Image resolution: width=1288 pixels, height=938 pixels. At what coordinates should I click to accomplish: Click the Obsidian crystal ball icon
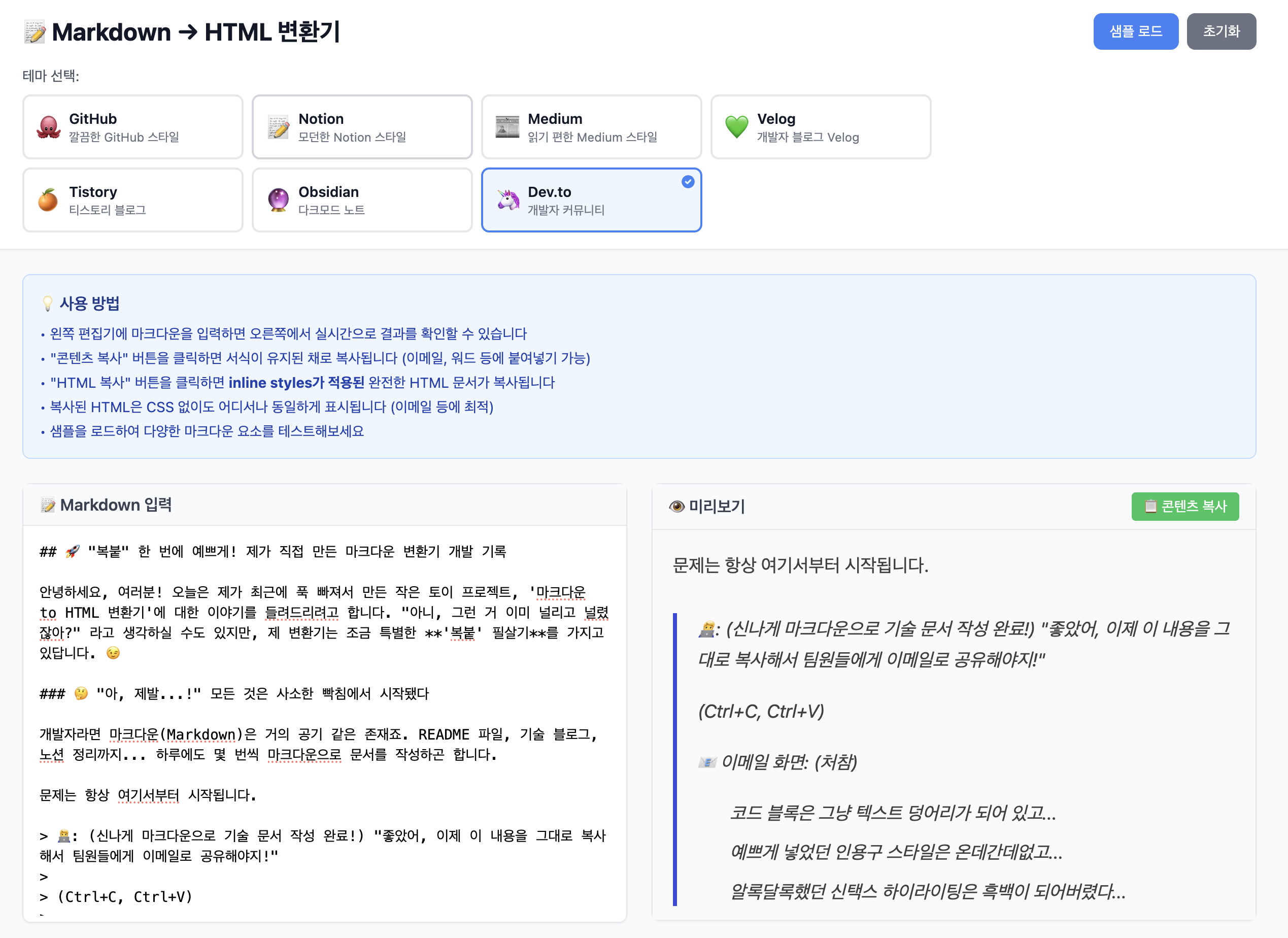tap(278, 200)
